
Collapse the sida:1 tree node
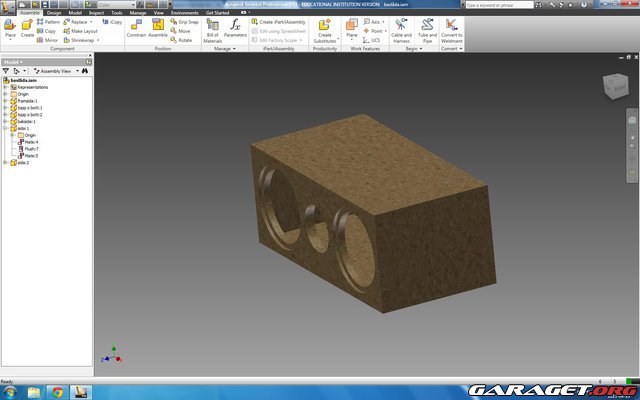tap(5, 128)
